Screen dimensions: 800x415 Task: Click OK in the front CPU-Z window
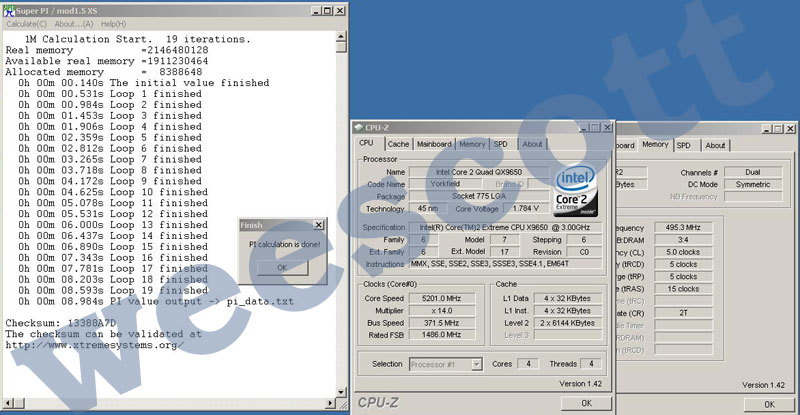tap(586, 403)
